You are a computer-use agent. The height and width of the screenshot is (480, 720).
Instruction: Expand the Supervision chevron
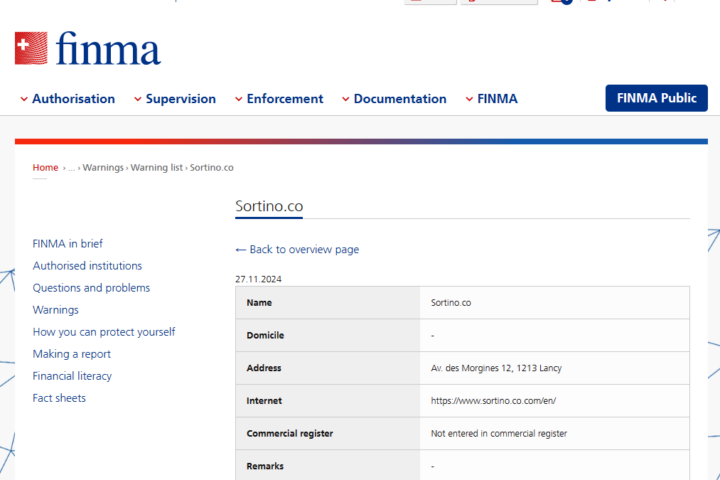tap(137, 99)
